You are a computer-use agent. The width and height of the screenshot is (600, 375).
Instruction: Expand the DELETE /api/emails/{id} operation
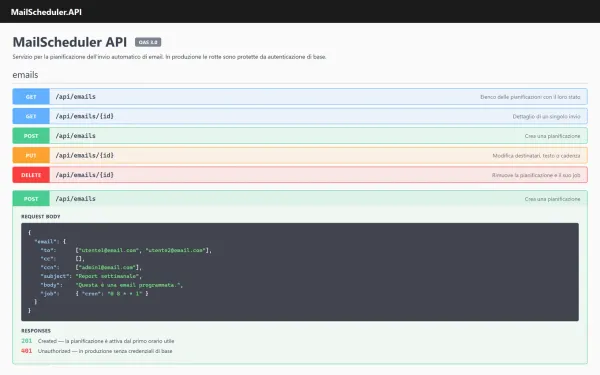[x=300, y=175]
